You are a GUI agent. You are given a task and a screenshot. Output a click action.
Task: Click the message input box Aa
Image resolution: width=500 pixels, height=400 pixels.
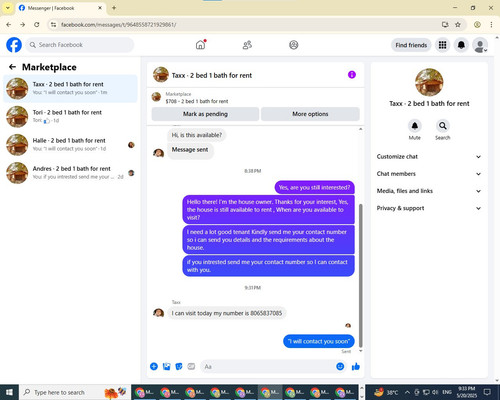click(268, 367)
